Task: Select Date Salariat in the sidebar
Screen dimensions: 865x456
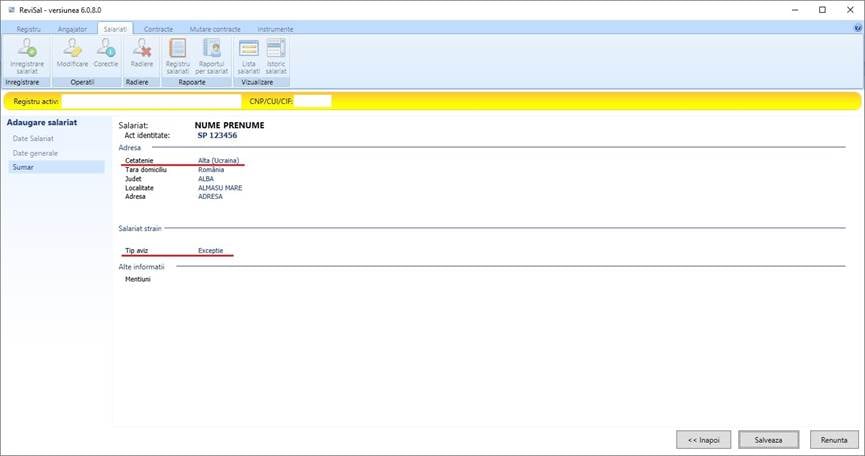Action: (33, 138)
